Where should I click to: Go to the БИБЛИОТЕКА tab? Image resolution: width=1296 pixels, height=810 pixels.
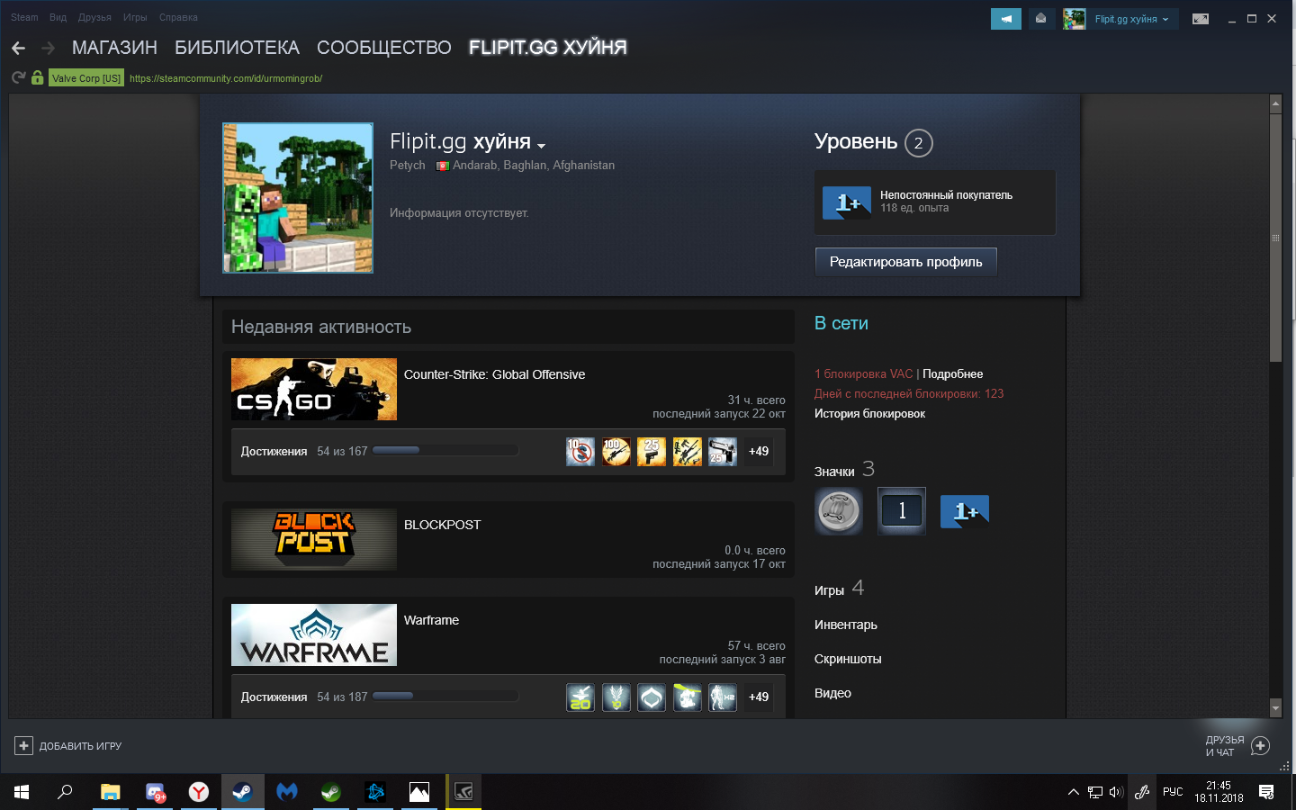tap(237, 48)
